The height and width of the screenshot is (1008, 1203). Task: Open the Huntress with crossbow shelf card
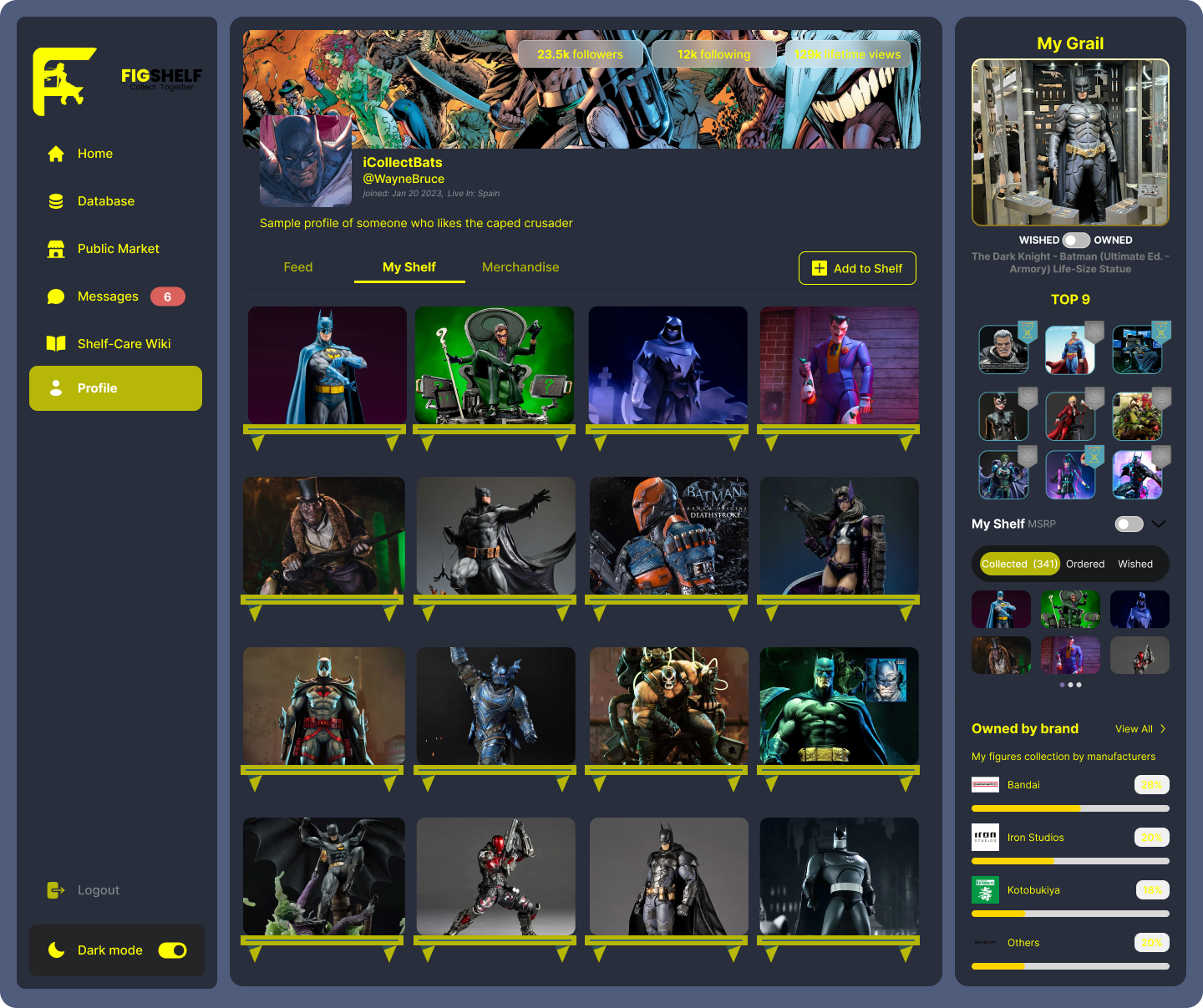tap(839, 536)
